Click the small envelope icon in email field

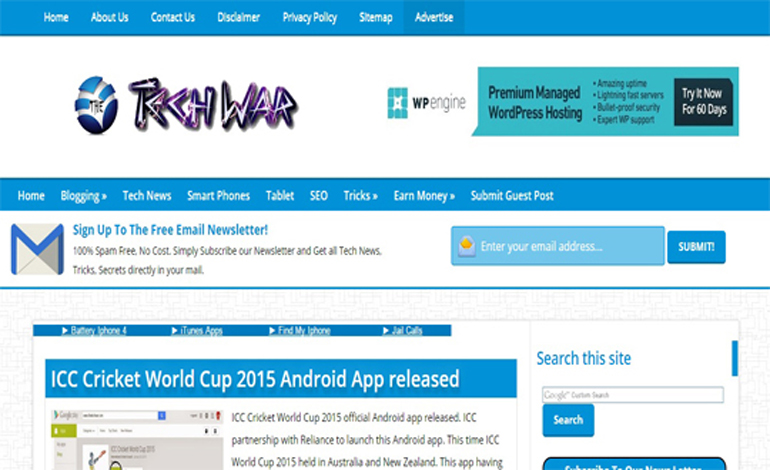[467, 246]
